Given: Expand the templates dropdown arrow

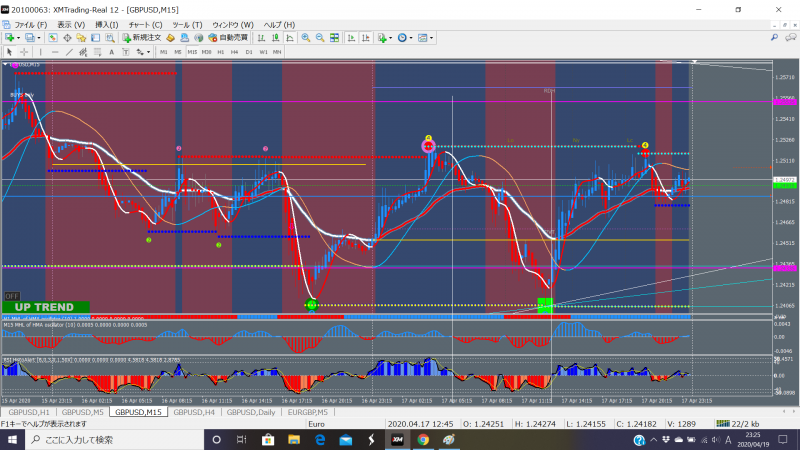Looking at the screenshot, I should pos(432,38).
